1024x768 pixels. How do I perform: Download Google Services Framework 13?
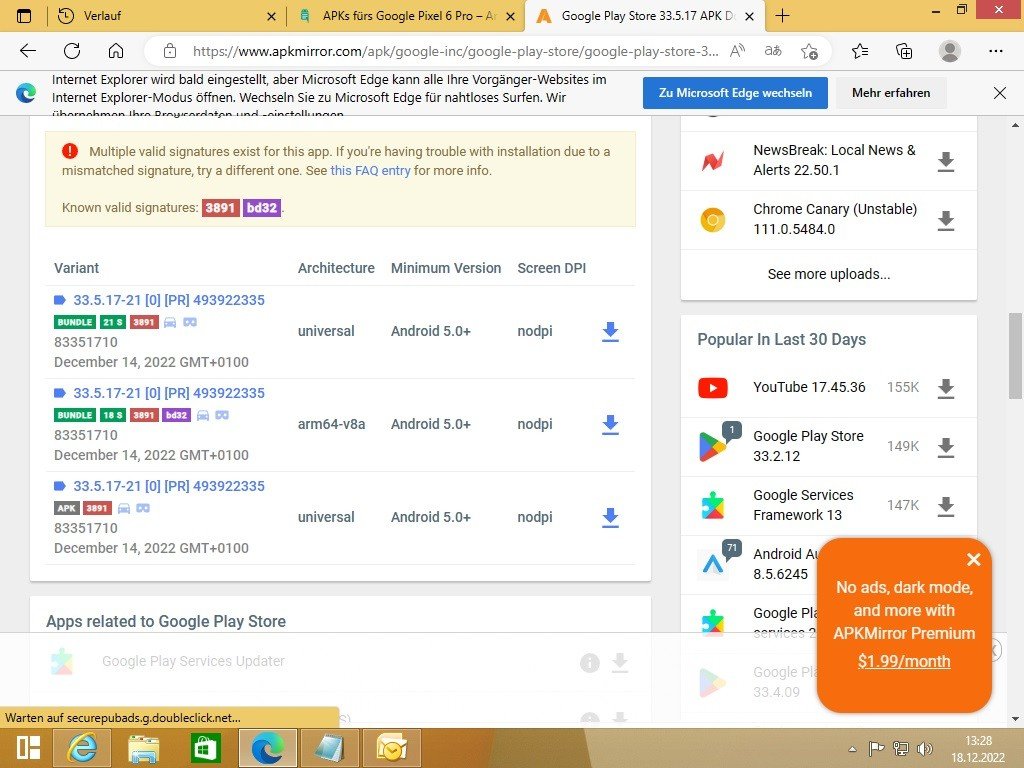click(x=946, y=506)
